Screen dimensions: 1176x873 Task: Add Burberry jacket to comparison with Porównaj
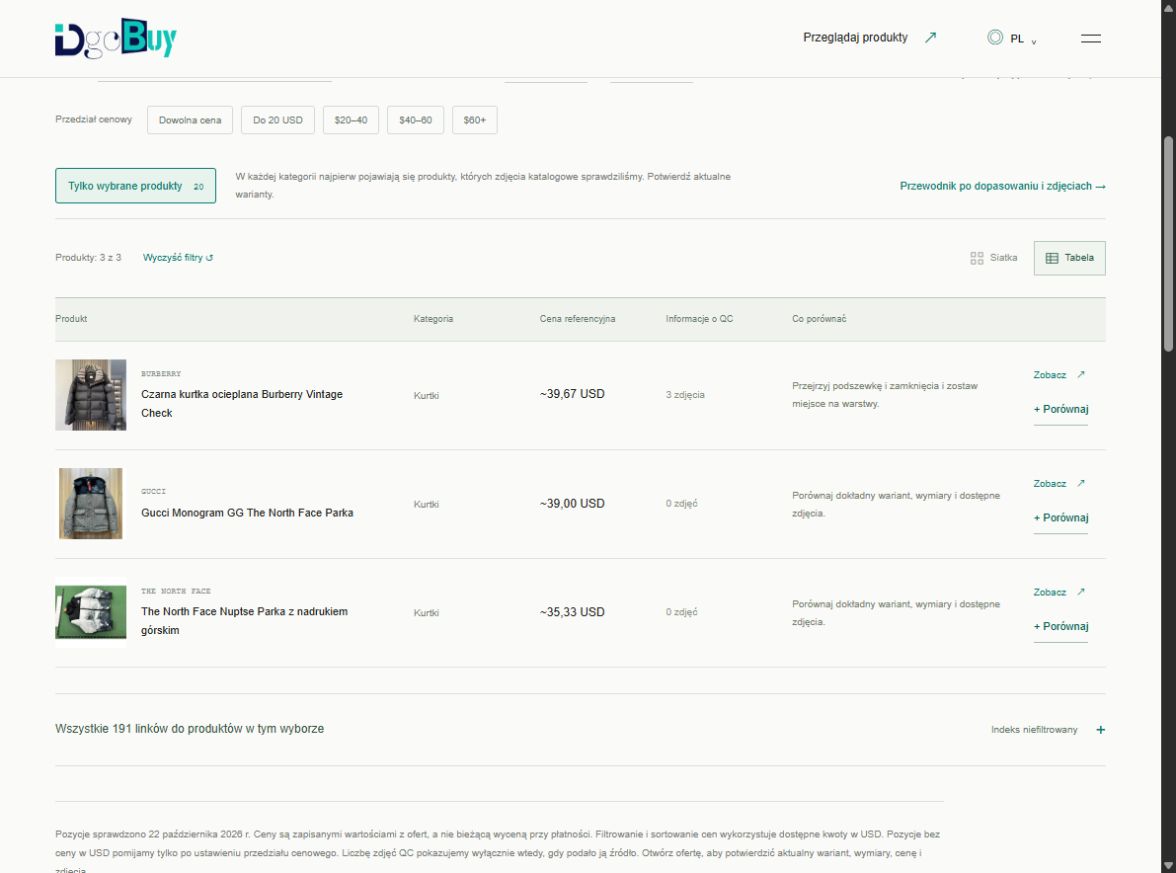click(1060, 410)
